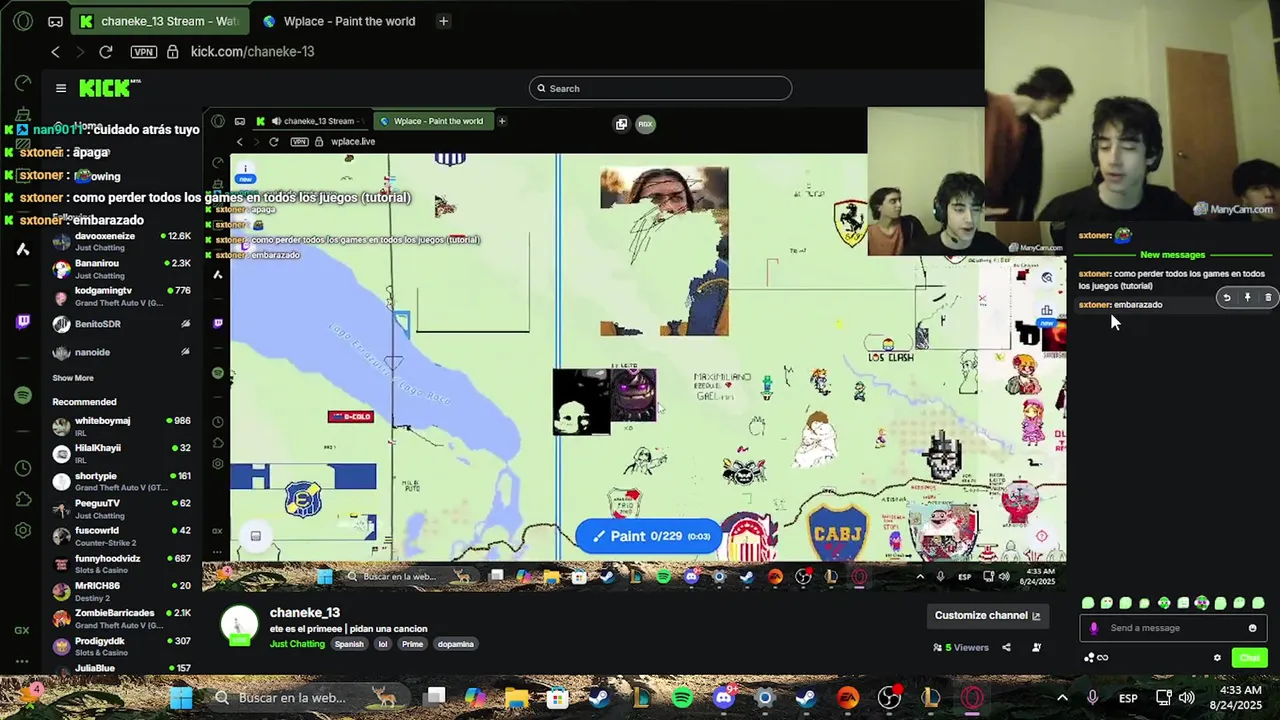Switch to Wplace - Paint the world tab
The width and height of the screenshot is (1280, 720).
(x=340, y=21)
